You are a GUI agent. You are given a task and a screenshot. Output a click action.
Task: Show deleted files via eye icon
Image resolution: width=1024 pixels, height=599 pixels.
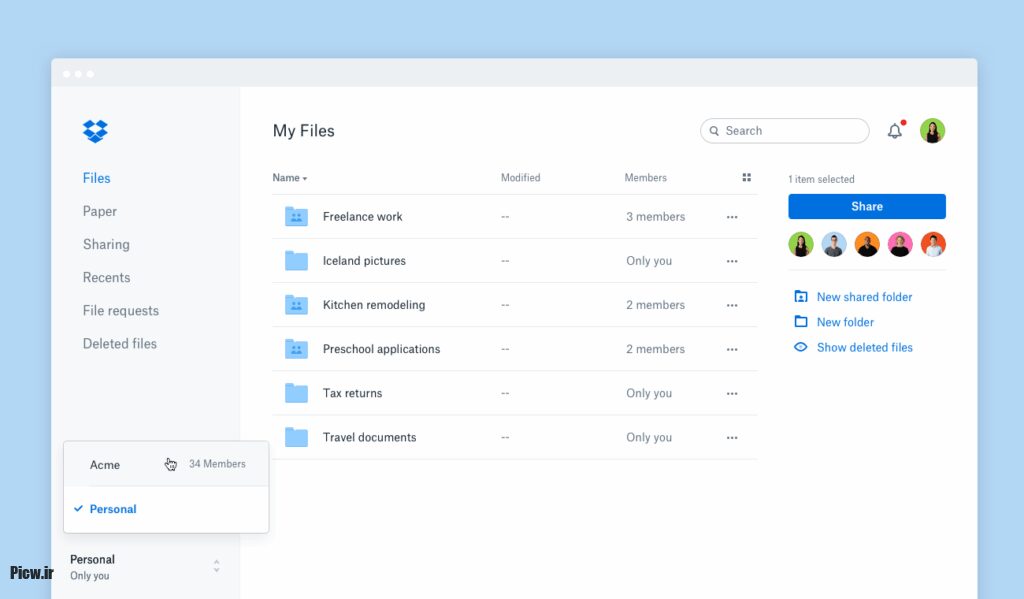[x=800, y=347]
